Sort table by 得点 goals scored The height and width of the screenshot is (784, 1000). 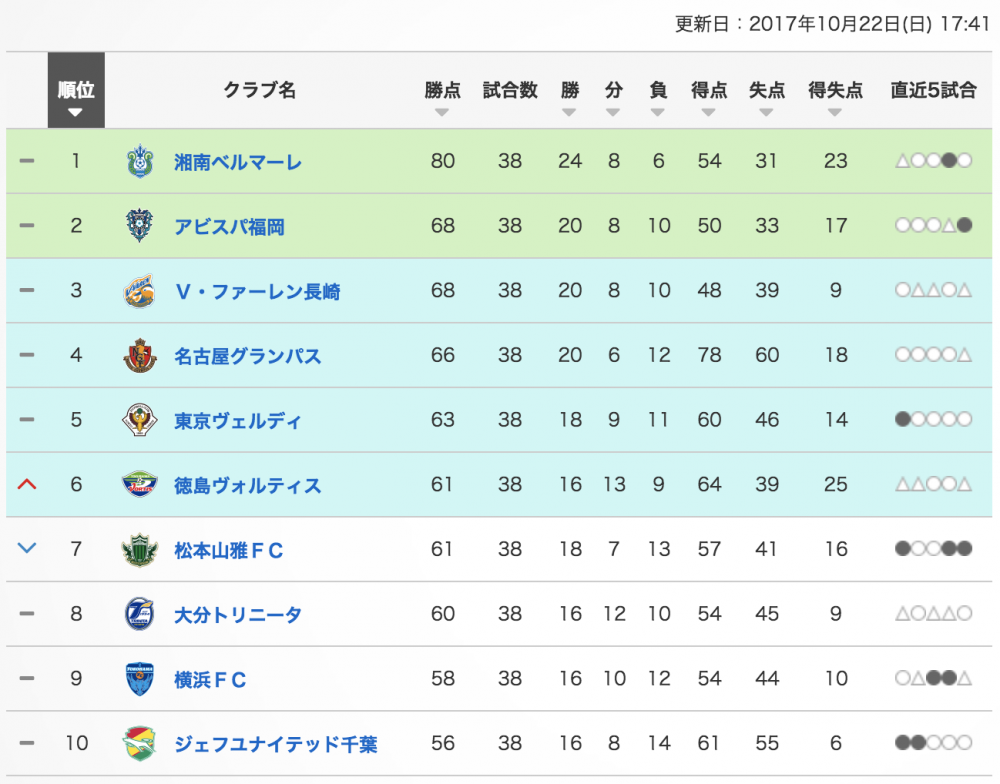tap(709, 96)
